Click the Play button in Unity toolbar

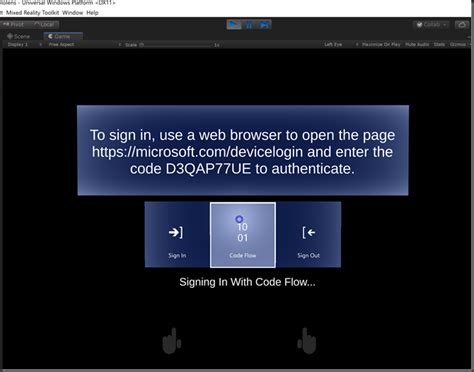point(234,25)
